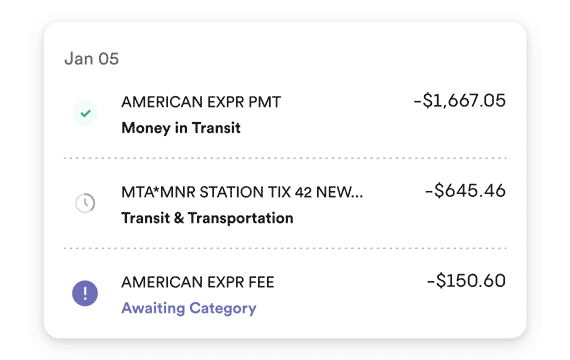
Task: Click the green checkmark cleared icon
Action: 85,113
